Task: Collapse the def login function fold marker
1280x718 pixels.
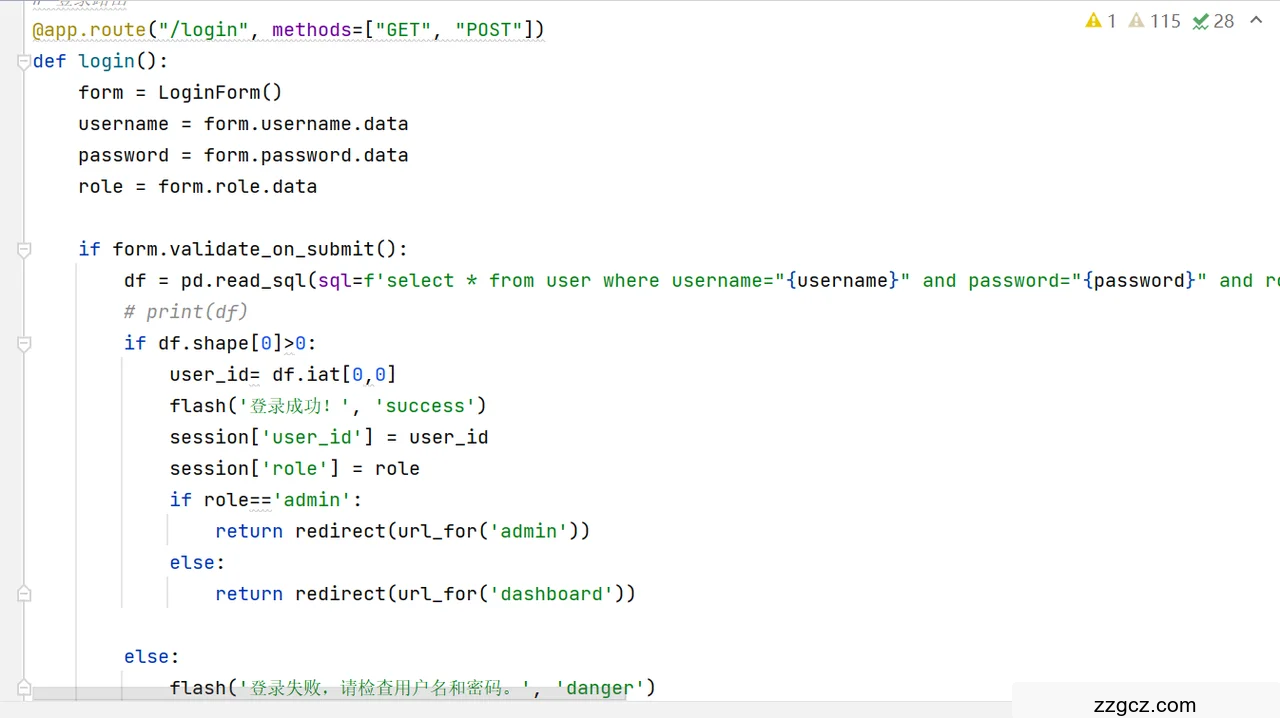Action: 24,62
